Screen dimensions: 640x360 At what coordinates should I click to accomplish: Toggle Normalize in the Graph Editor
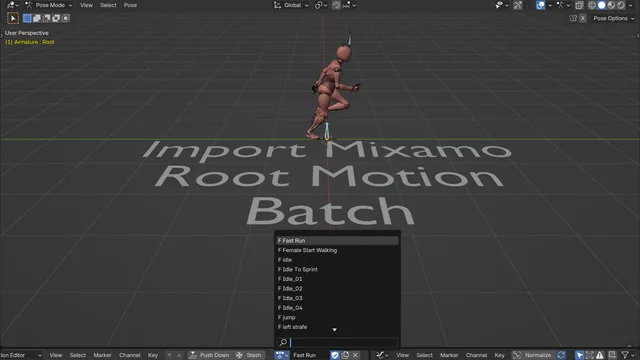533,355
